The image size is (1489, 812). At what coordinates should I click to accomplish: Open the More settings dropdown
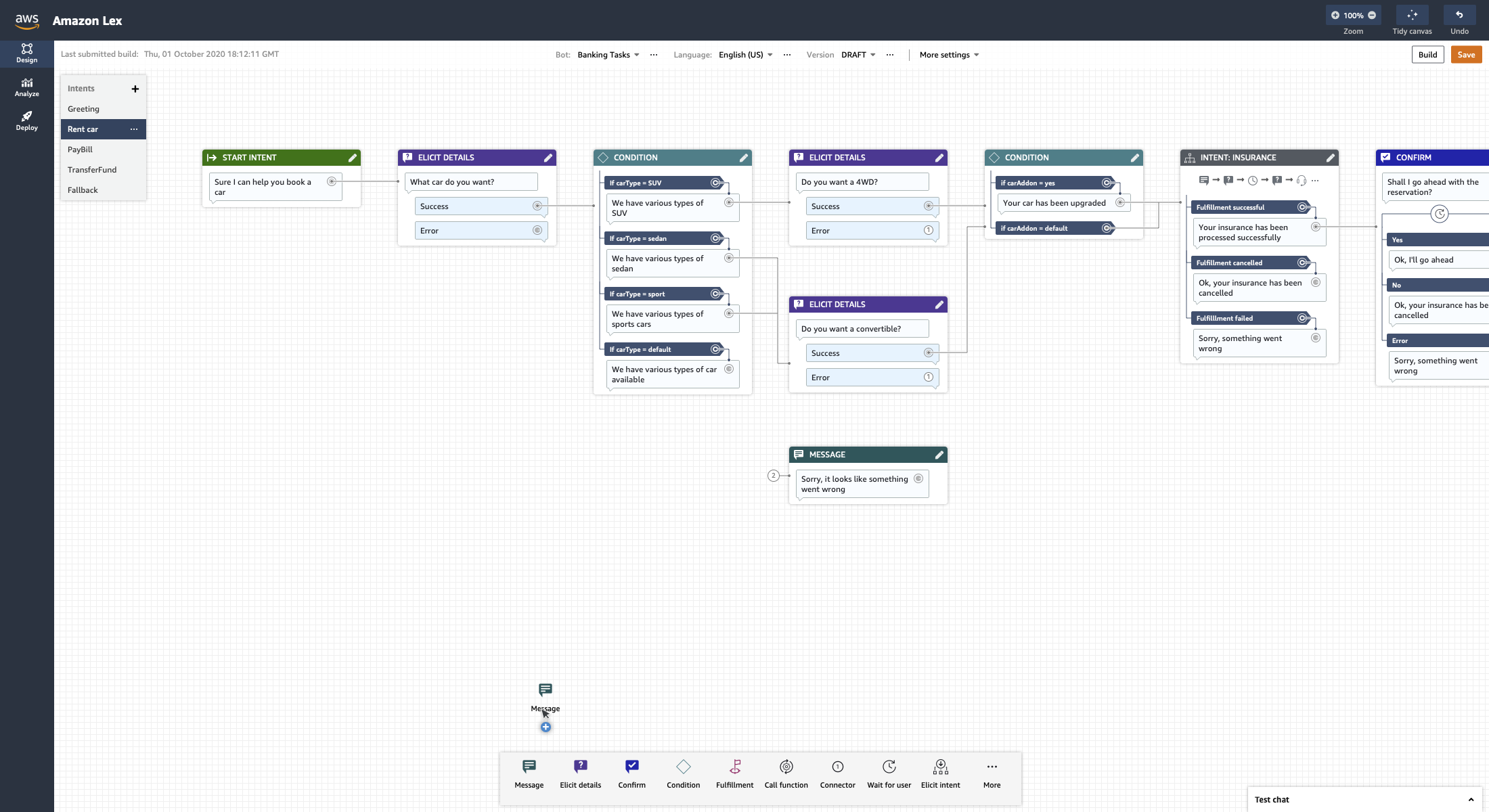click(949, 55)
